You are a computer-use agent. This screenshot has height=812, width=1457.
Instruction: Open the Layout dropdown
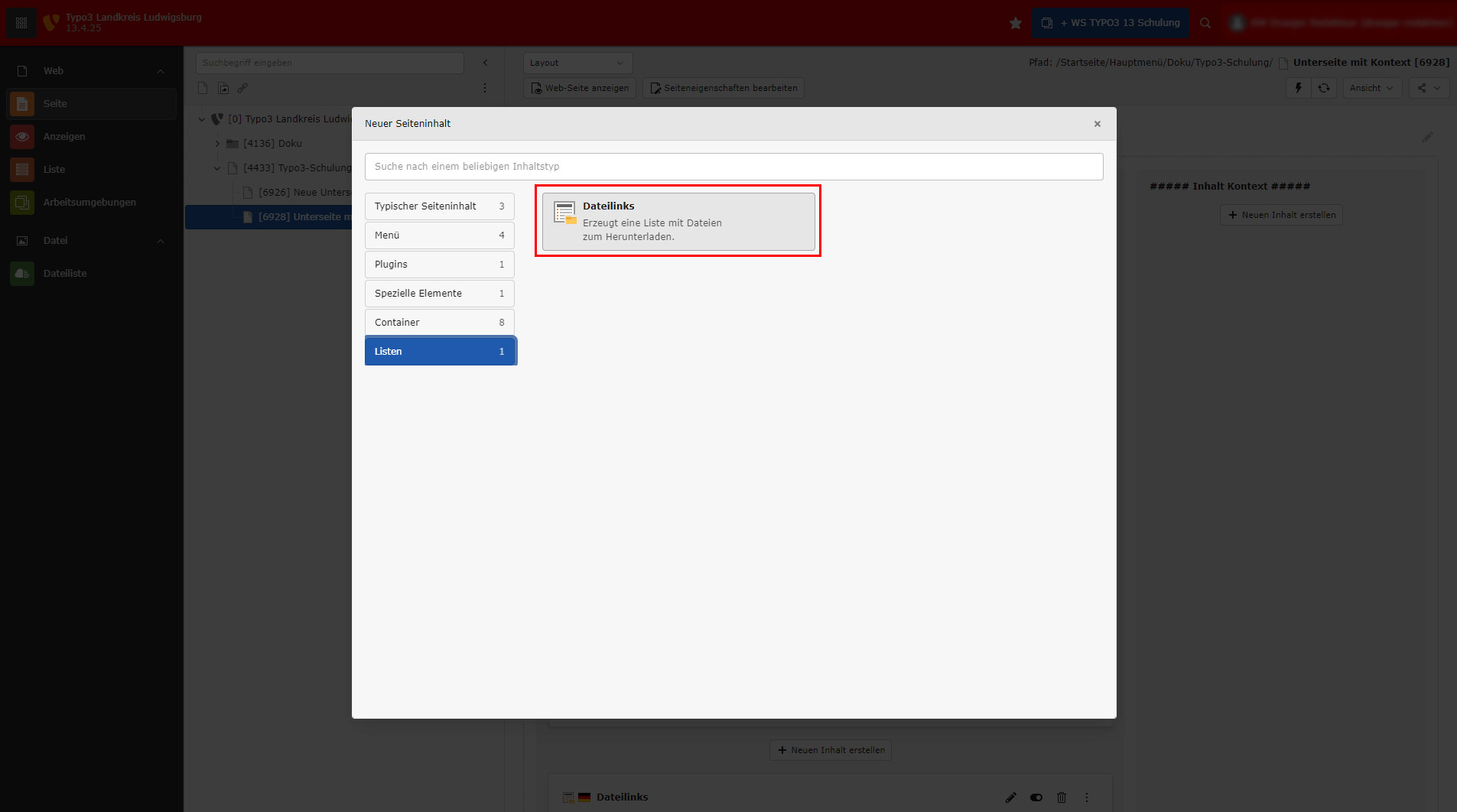click(577, 63)
